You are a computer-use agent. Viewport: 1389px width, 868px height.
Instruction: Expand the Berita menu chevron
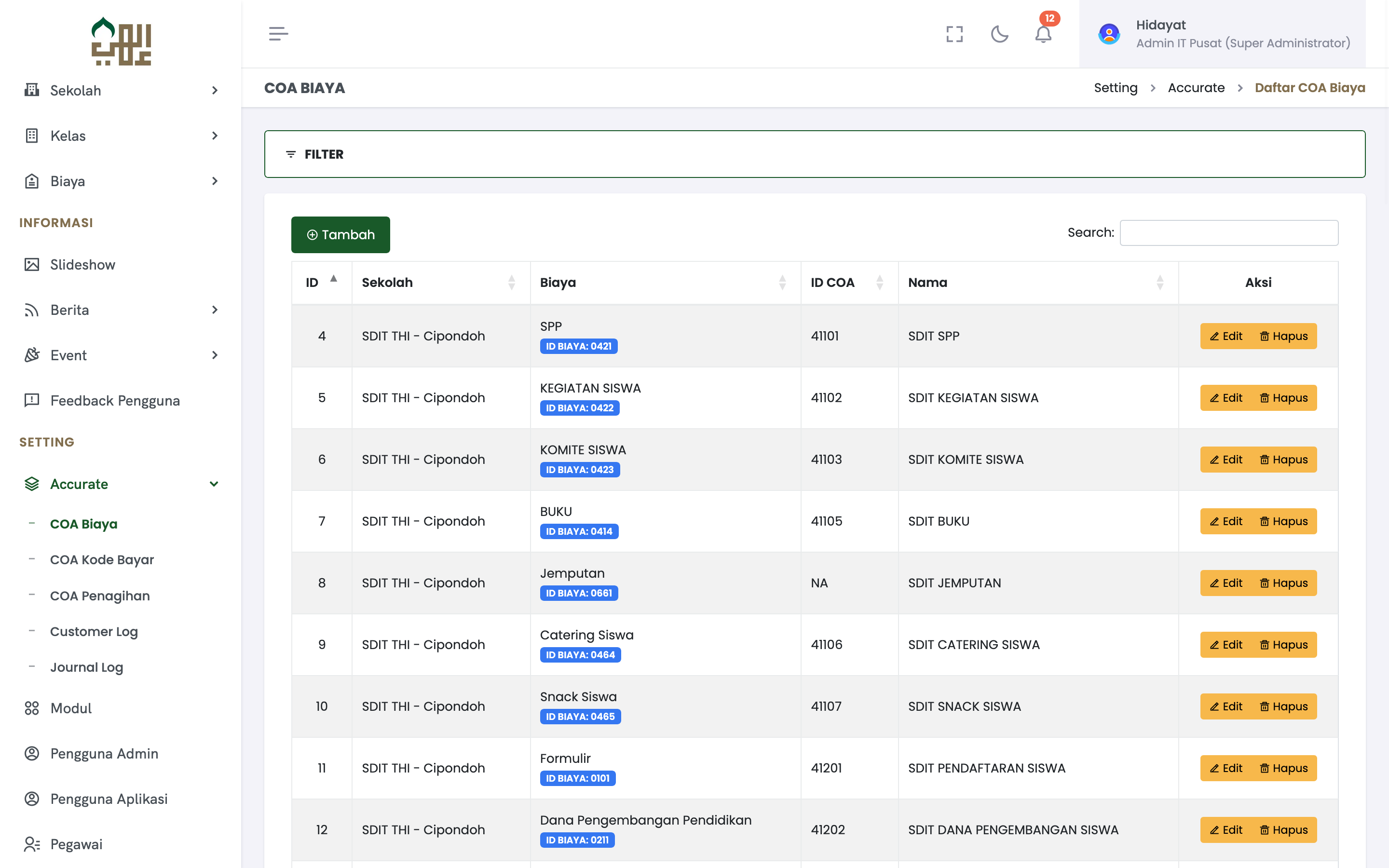(215, 310)
